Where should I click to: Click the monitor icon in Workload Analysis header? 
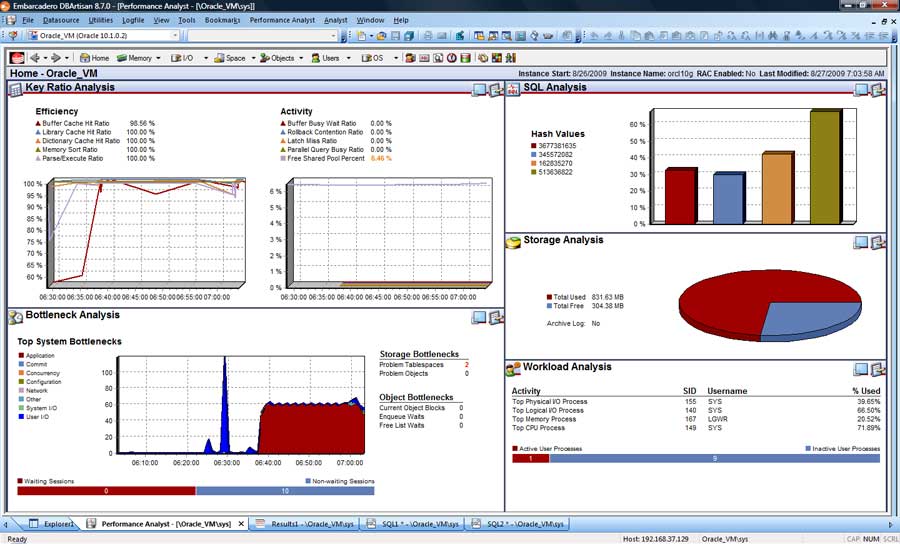click(861, 369)
